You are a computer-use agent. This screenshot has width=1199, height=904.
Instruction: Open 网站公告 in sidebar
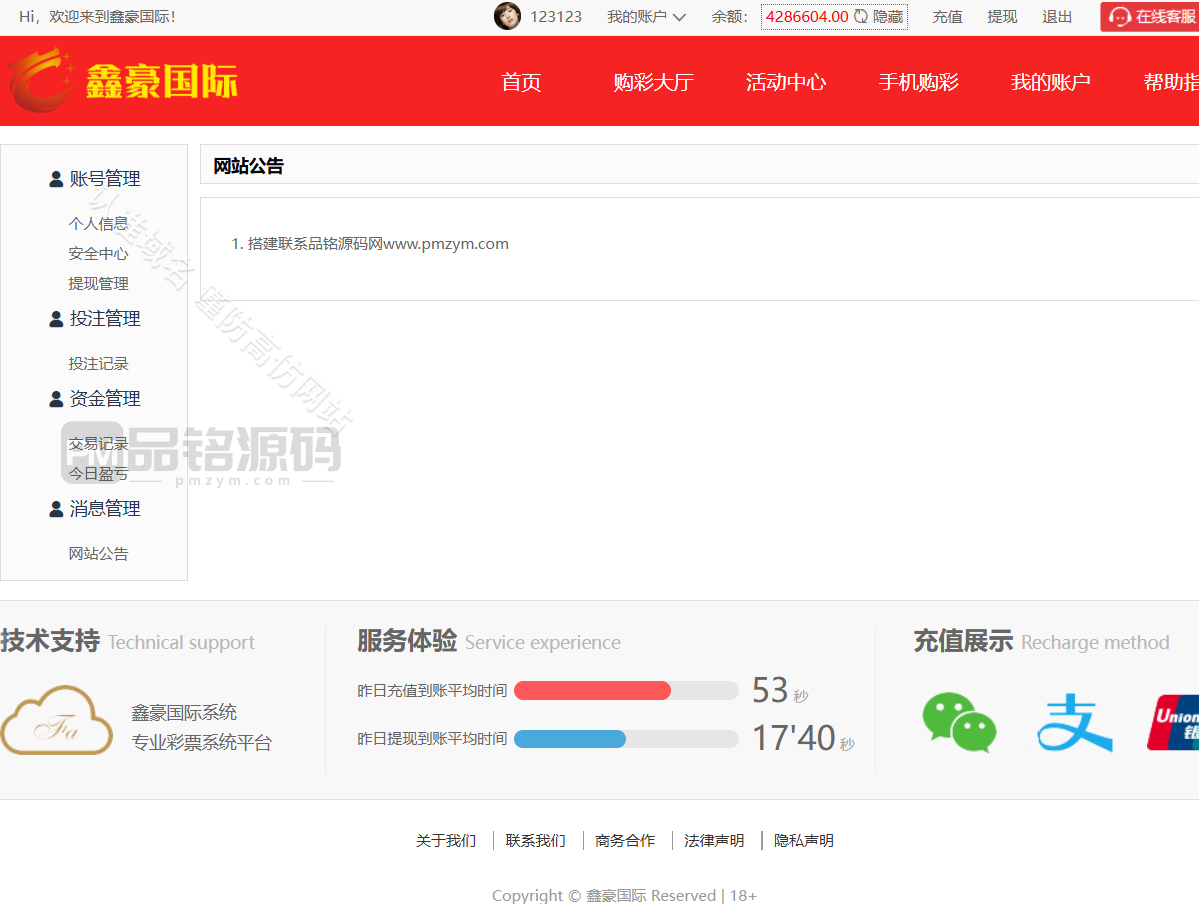click(x=98, y=553)
